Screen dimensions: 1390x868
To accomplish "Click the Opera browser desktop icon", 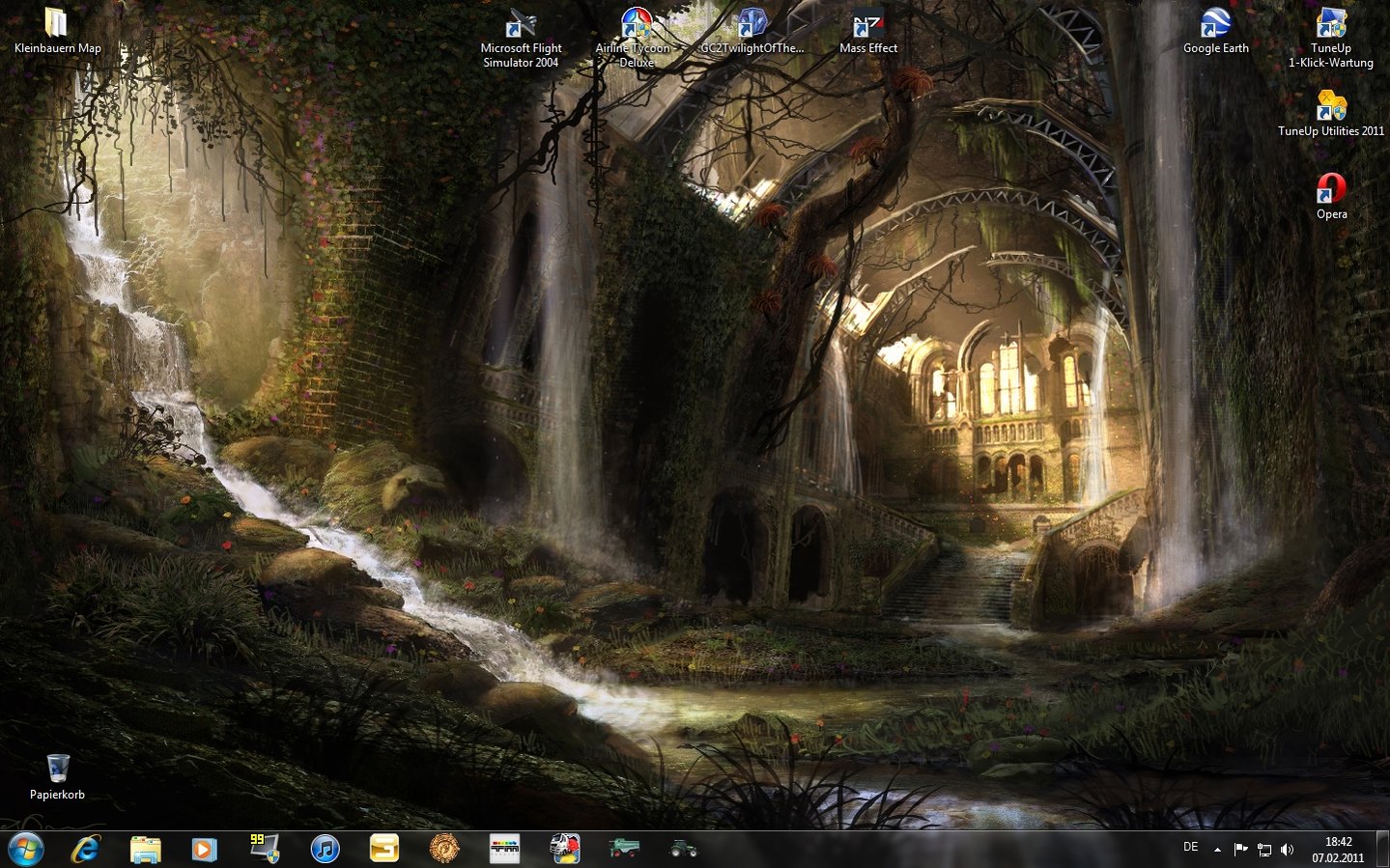I will (1331, 188).
